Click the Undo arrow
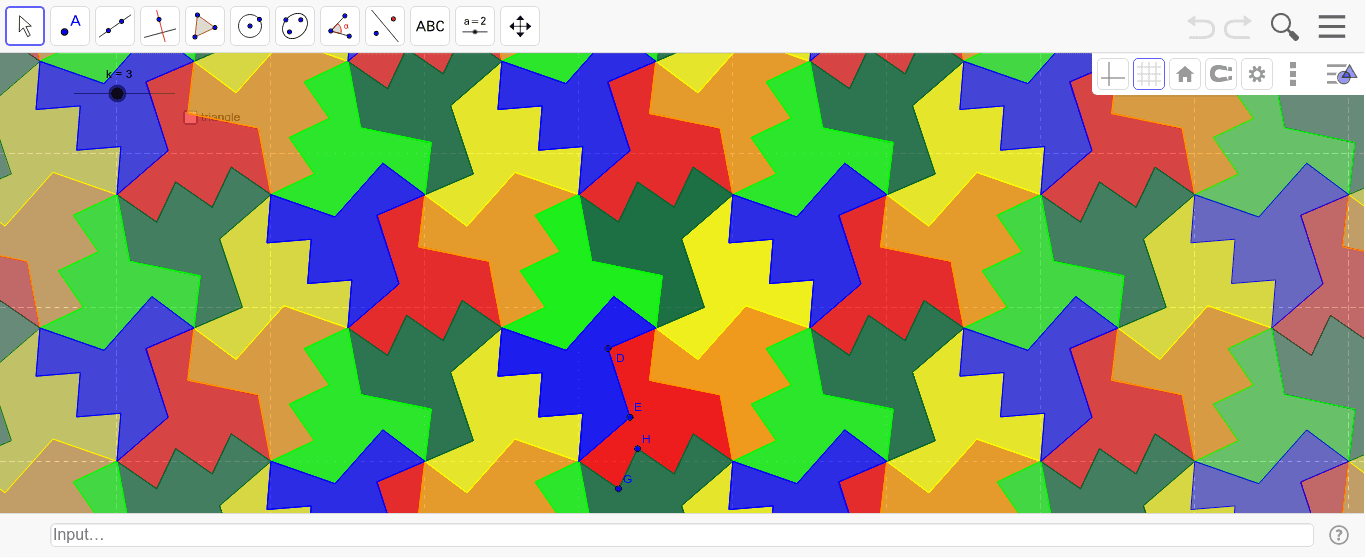1366x558 pixels. (x=1201, y=27)
